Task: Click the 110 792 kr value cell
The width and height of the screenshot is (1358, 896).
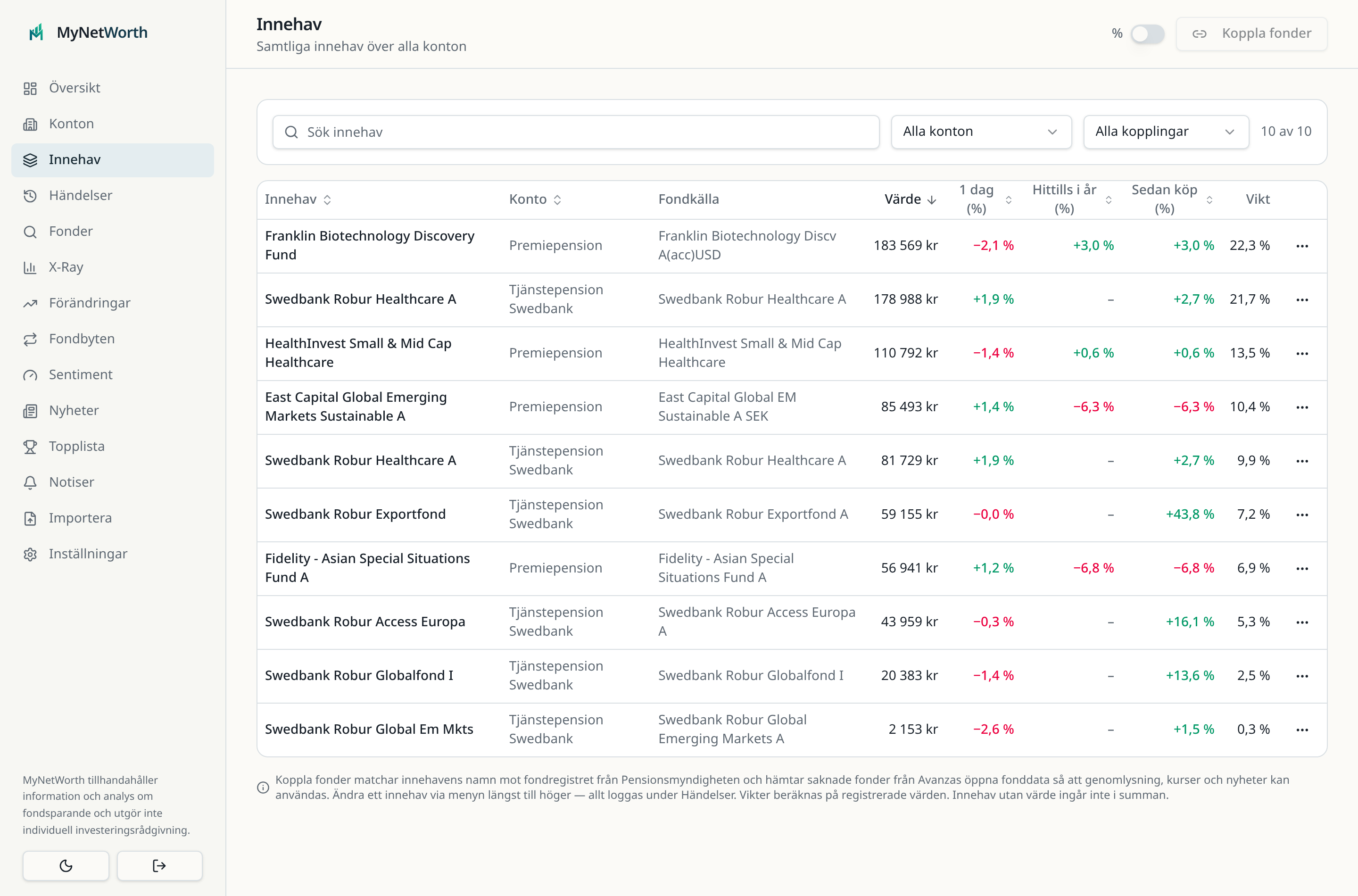Action: point(905,353)
